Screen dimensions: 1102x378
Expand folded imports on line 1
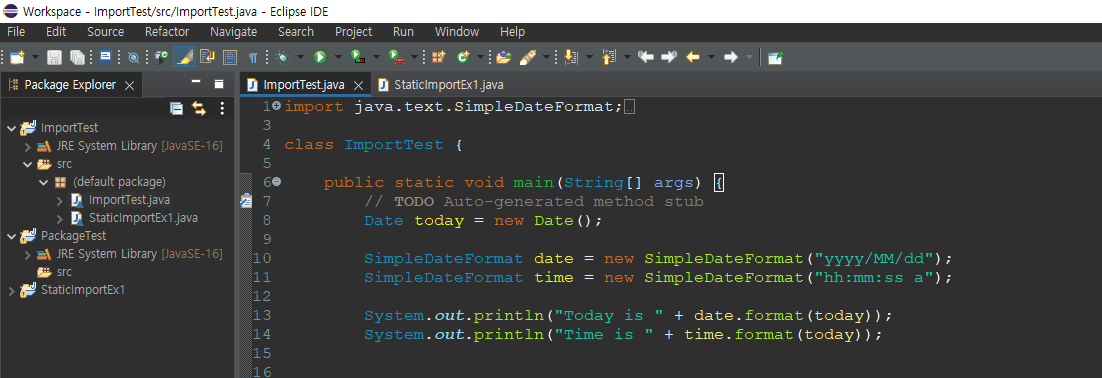276,106
